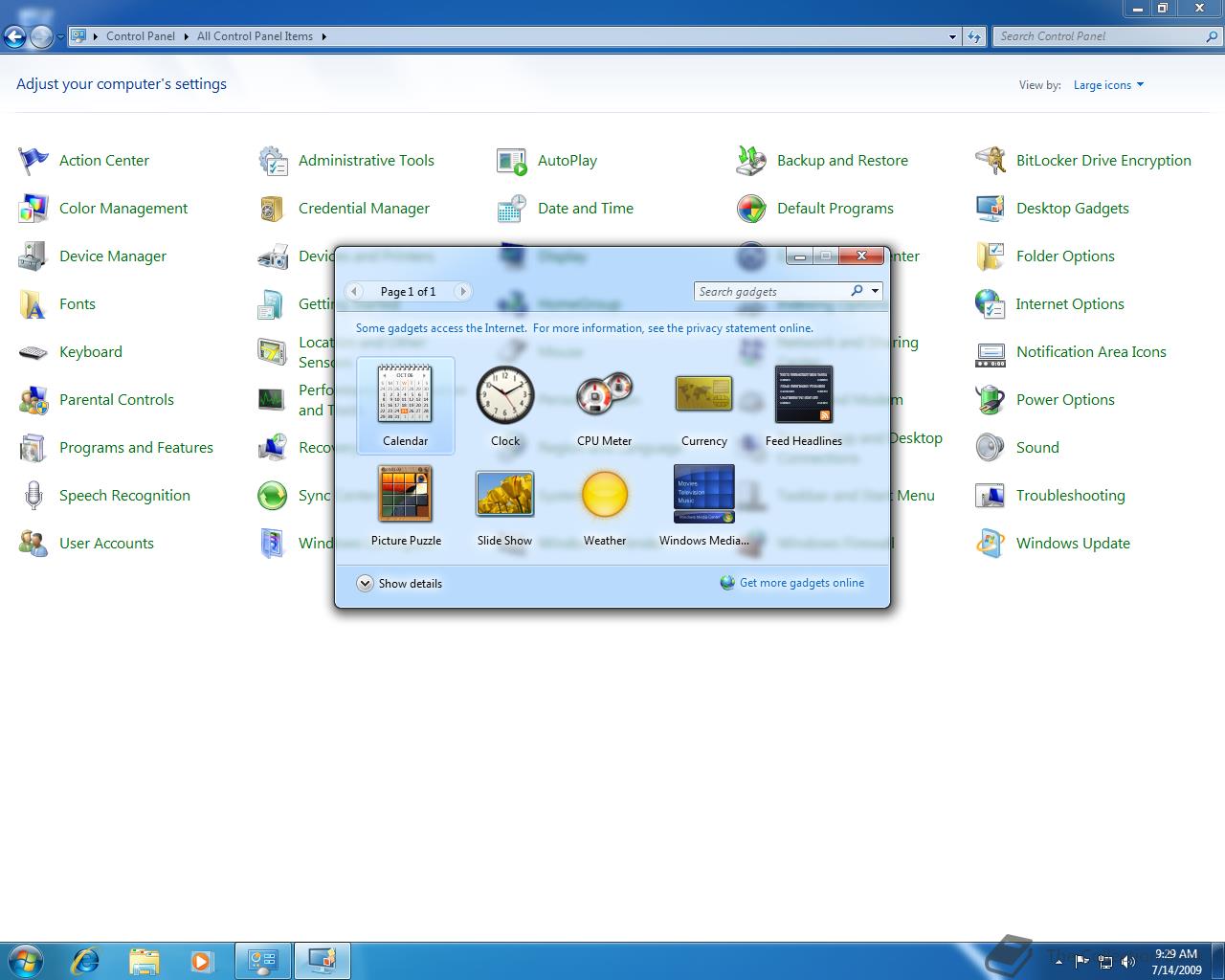Open Desktop Gadgets in Control Panel
1225x980 pixels.
(1052, 209)
